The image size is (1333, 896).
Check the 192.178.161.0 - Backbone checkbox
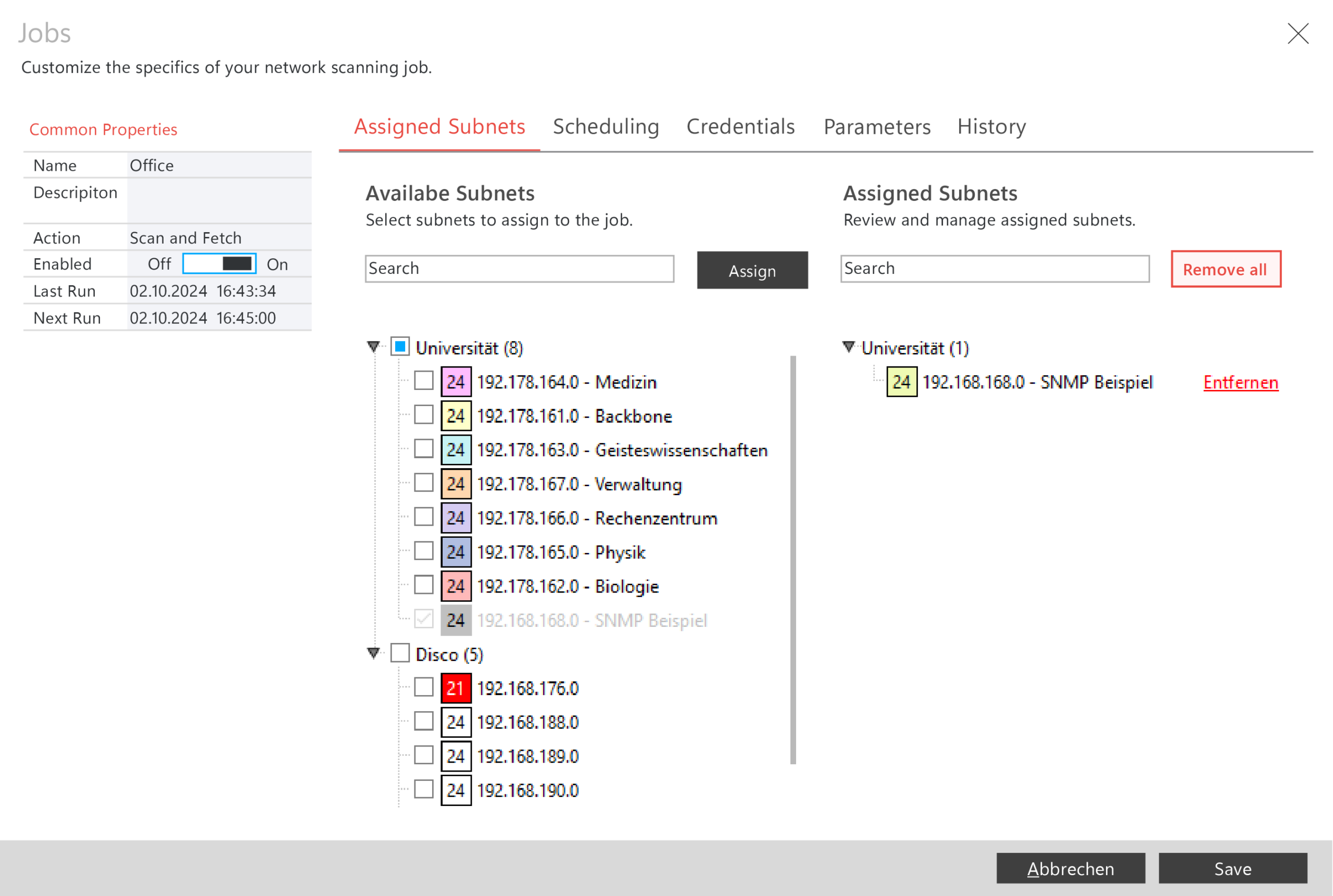[423, 414]
